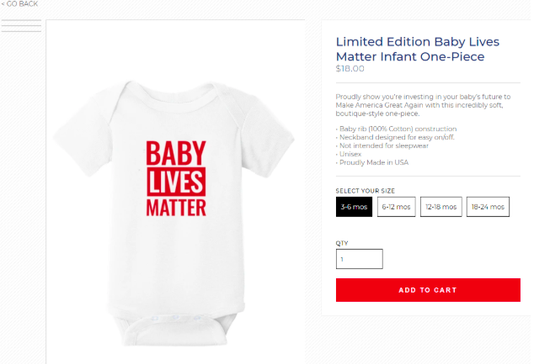Pick the 12-18 mos size button

(x=441, y=207)
